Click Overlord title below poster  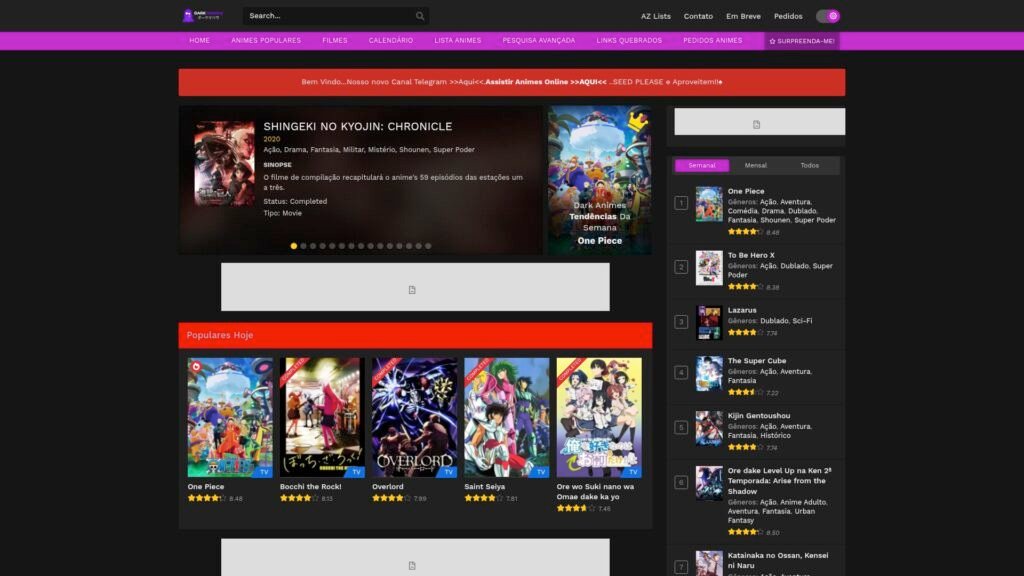(x=387, y=487)
